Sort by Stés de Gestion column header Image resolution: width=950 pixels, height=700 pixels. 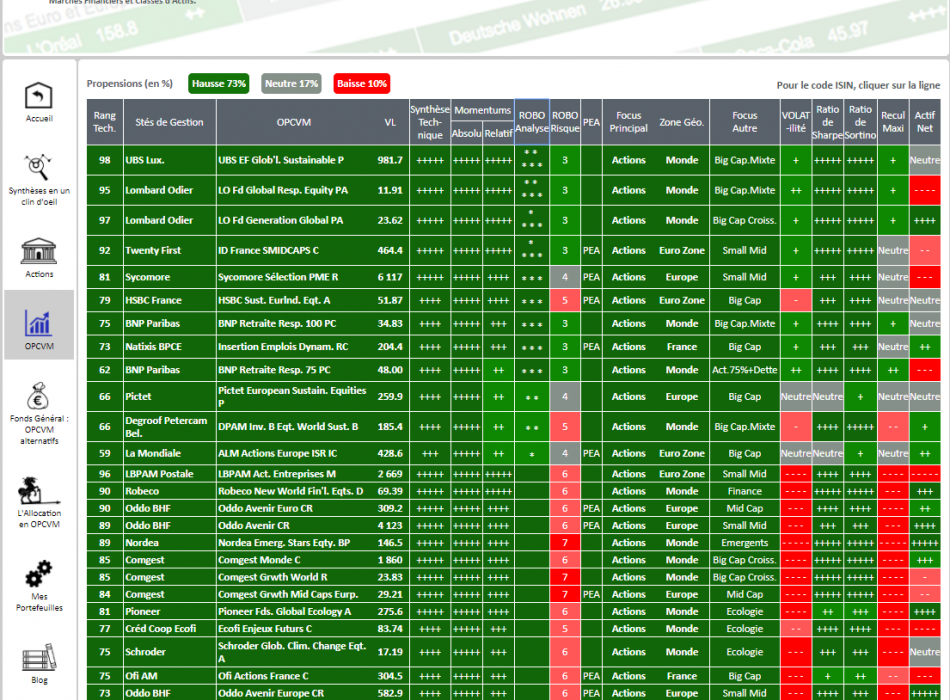(170, 122)
